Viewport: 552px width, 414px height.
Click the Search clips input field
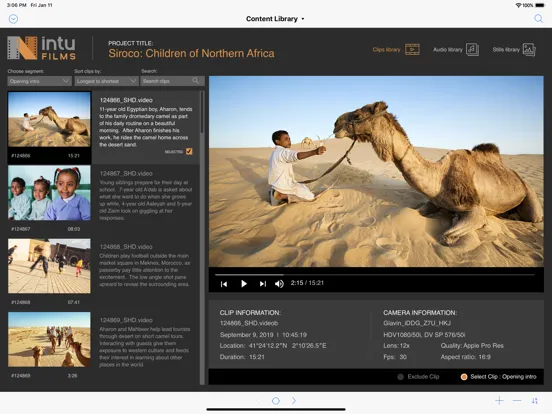click(x=172, y=81)
